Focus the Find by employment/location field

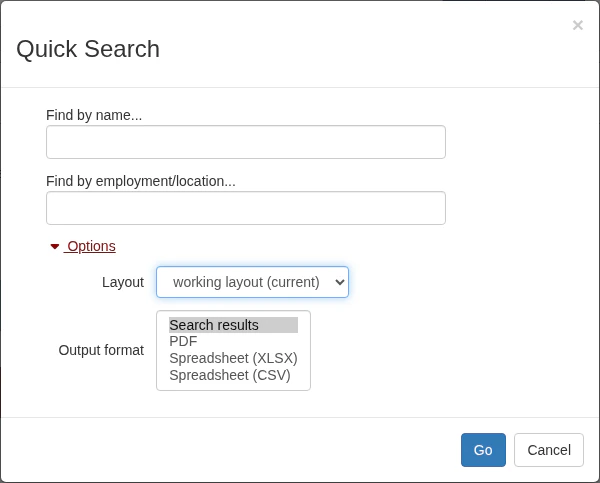246,208
